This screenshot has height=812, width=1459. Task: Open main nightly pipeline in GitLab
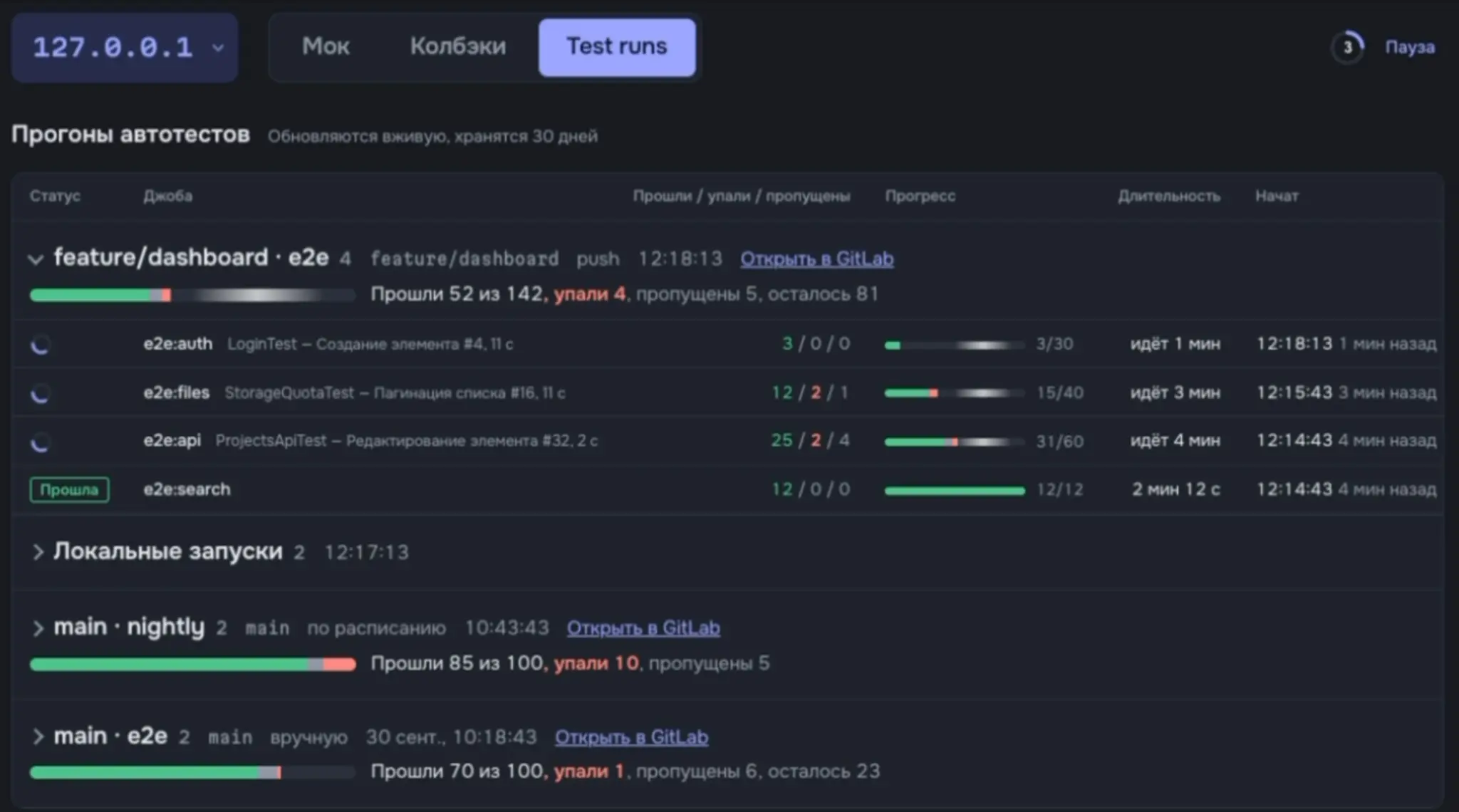click(643, 628)
